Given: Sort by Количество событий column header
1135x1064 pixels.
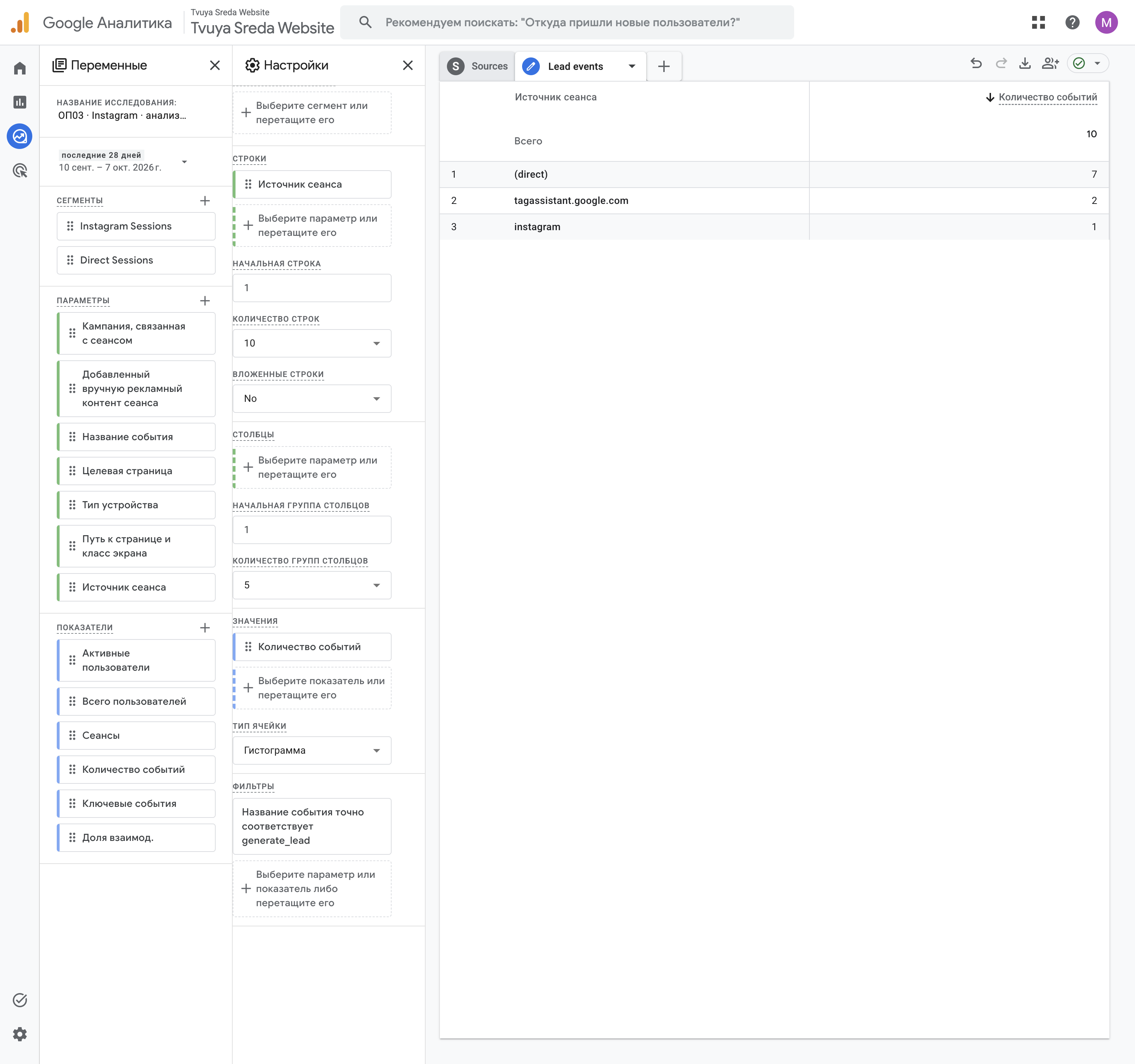Looking at the screenshot, I should point(1047,97).
